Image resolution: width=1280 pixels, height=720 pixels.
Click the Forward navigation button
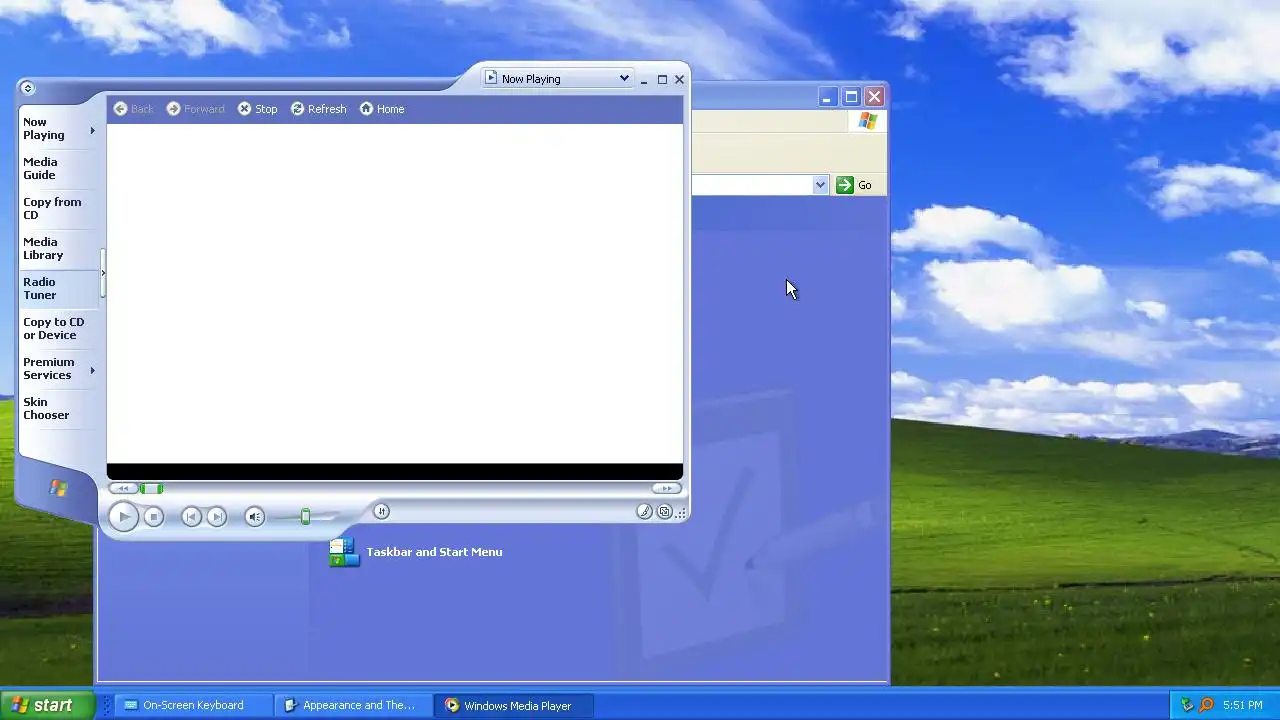coord(196,109)
